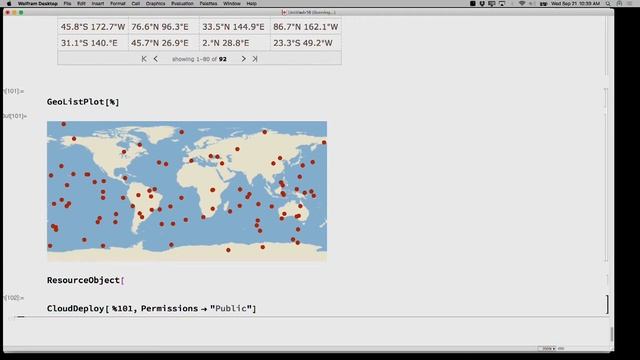Click cell 31.1°S 140.°E
The image size is (640, 360).
(x=93, y=43)
